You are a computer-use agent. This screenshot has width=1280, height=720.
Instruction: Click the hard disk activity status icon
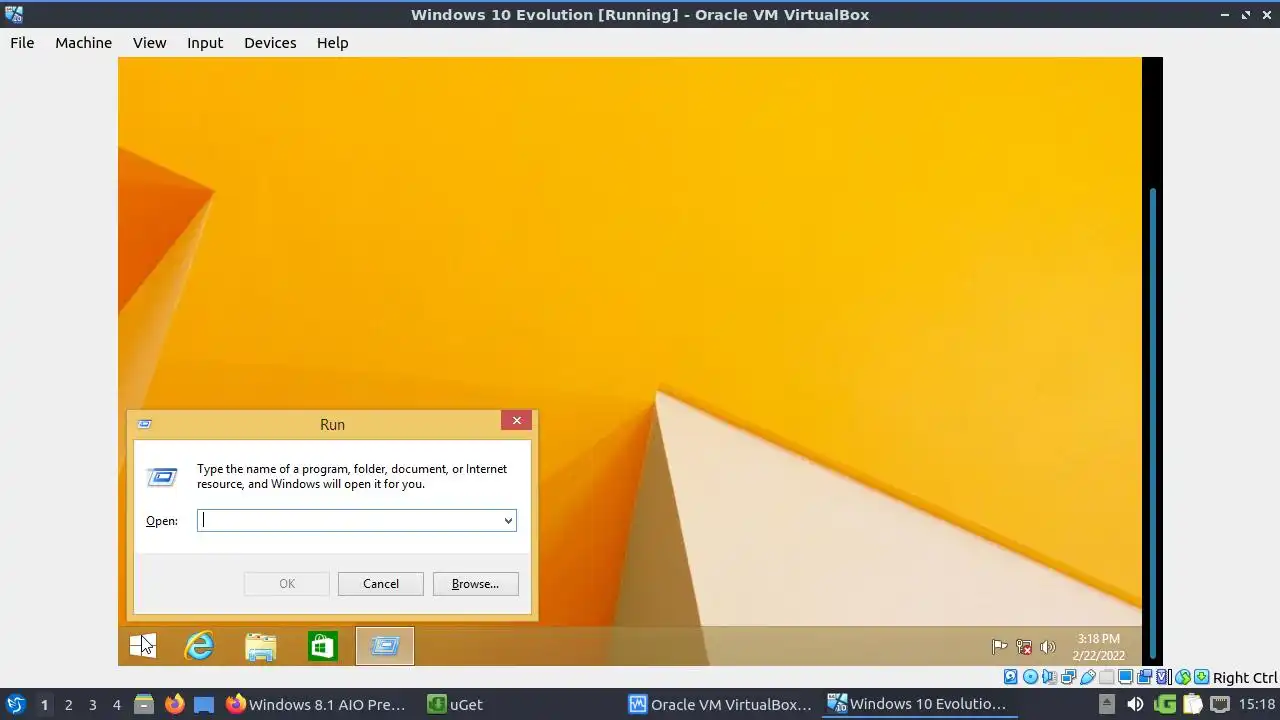(x=1011, y=677)
